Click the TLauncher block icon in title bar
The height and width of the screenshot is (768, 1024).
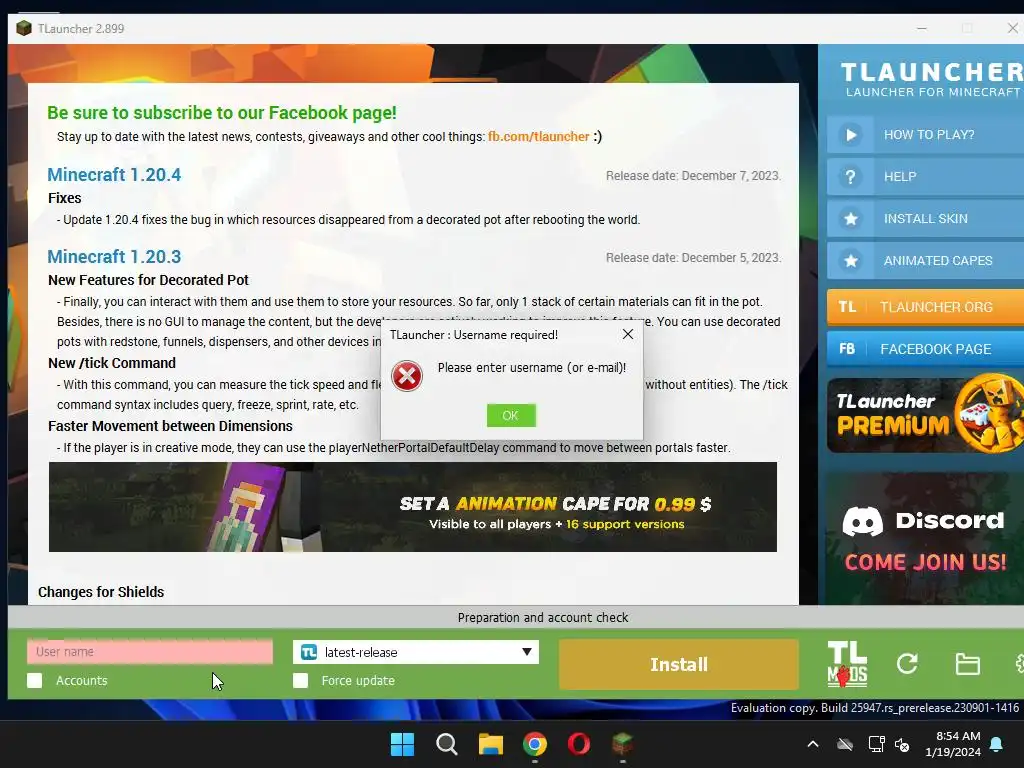[24, 28]
